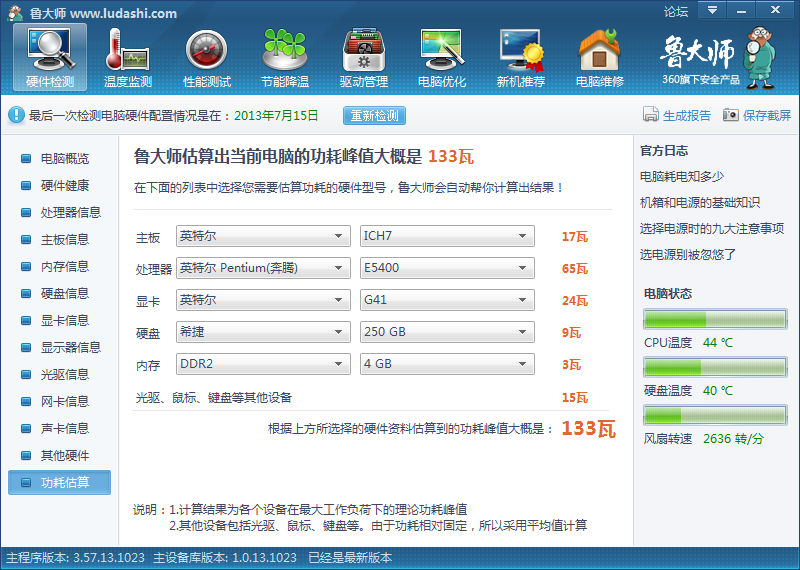Open 驱动管理 driver toolbox icon
The width and height of the screenshot is (800, 570).
coord(363,57)
